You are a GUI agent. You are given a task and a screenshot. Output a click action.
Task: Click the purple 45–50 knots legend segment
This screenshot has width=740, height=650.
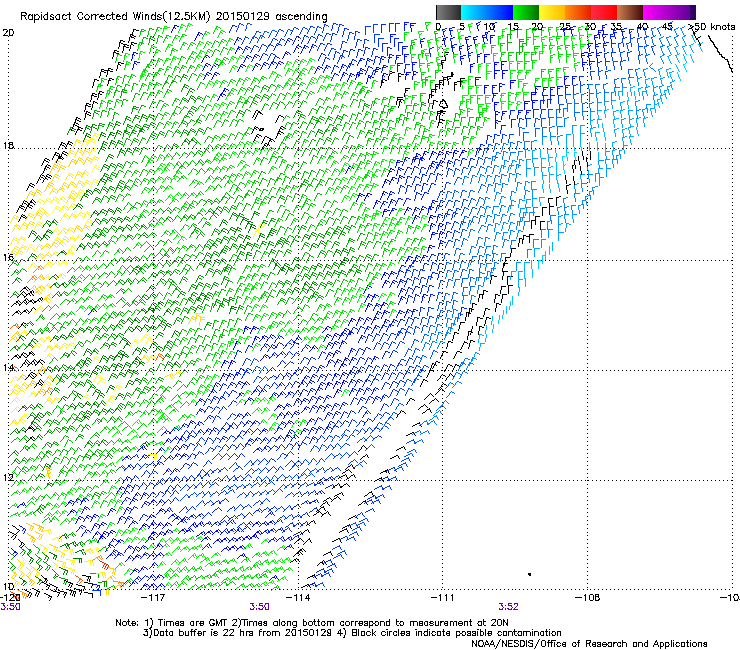point(682,12)
